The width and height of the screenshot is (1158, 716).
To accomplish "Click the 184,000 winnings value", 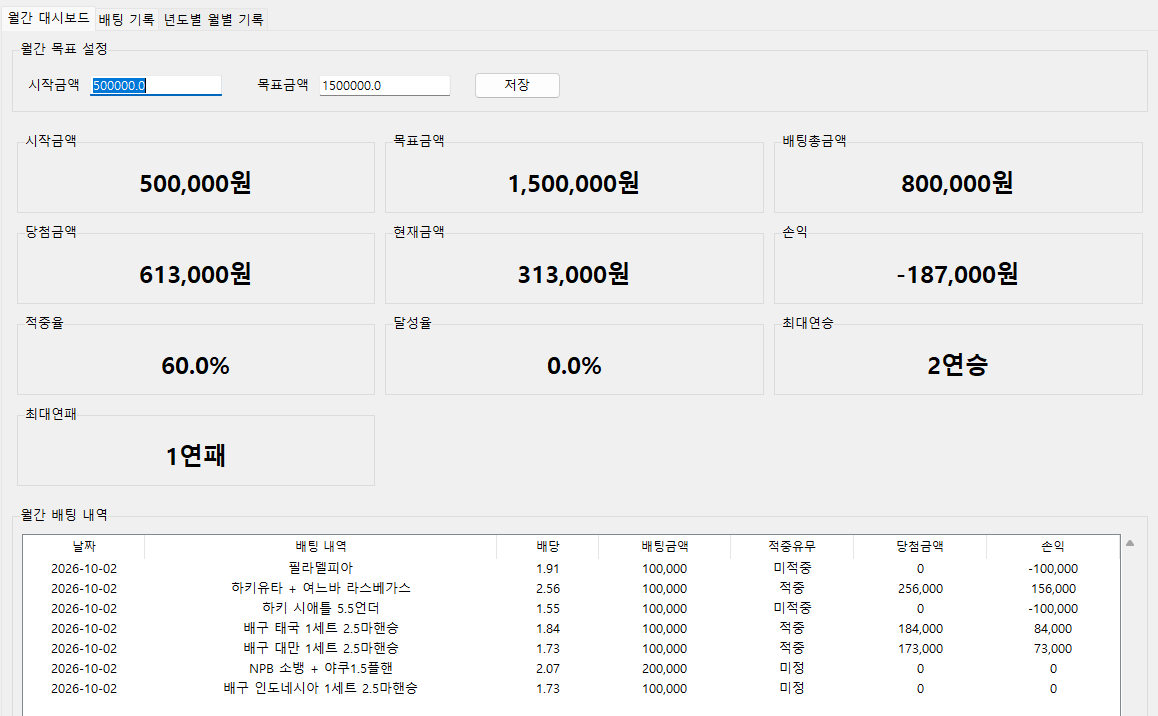I will (920, 629).
